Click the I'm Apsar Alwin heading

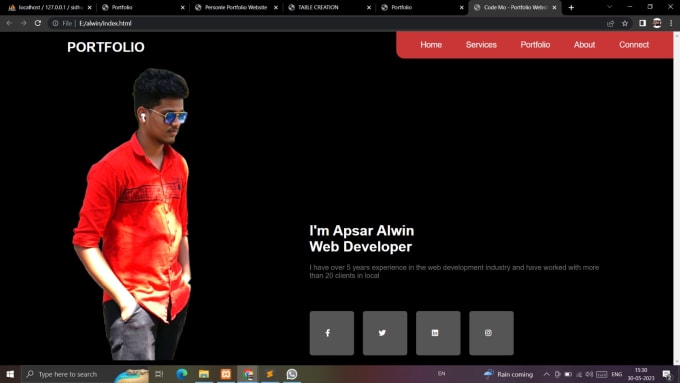(362, 230)
